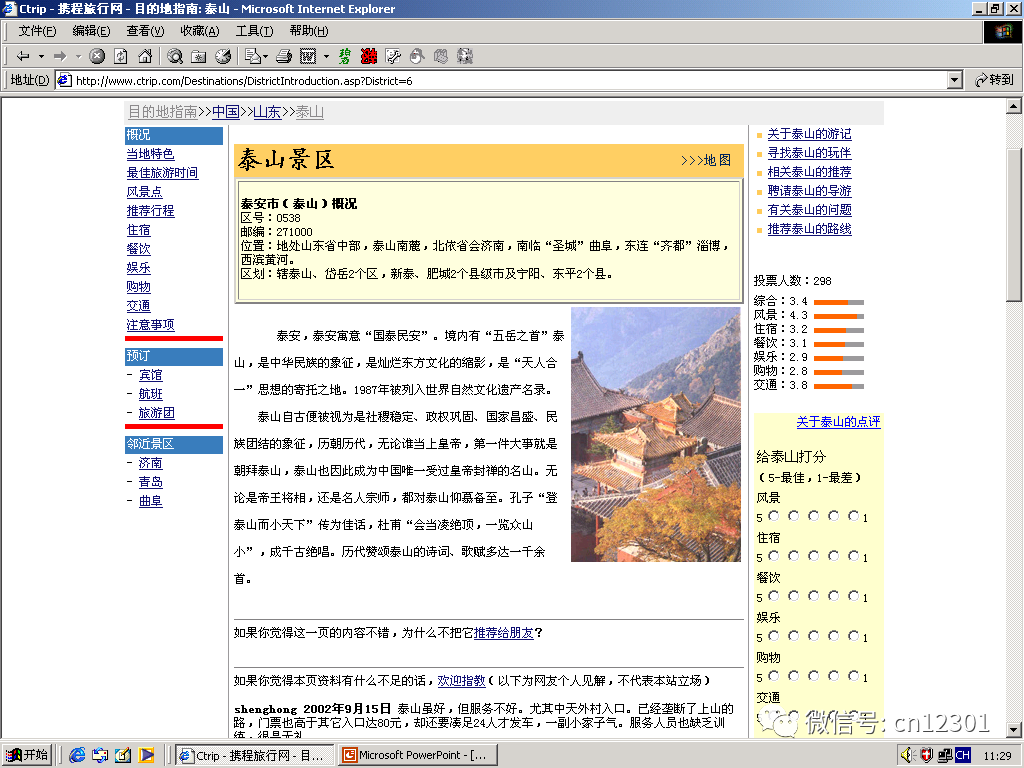Screen dimensions: 1024x768
Task: Click the 开始 Start button
Action: [27, 755]
